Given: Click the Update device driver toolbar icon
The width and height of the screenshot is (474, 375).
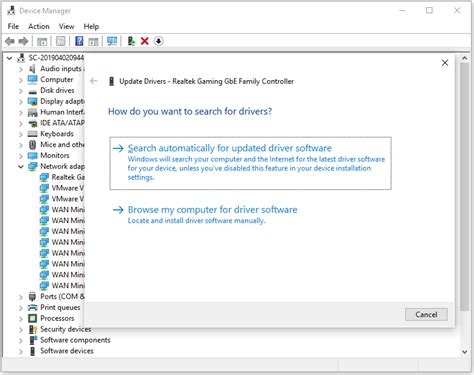Looking at the screenshot, I should (131, 41).
